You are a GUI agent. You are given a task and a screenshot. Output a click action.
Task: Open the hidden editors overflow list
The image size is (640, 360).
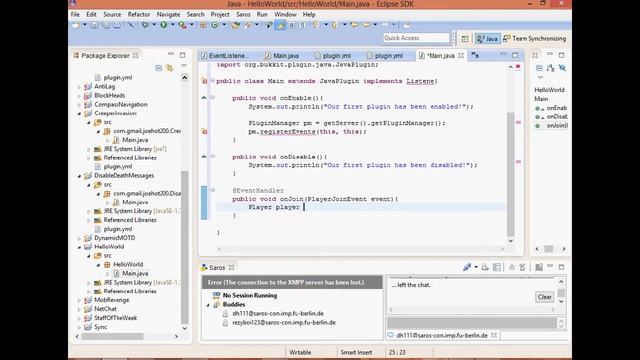tap(476, 55)
